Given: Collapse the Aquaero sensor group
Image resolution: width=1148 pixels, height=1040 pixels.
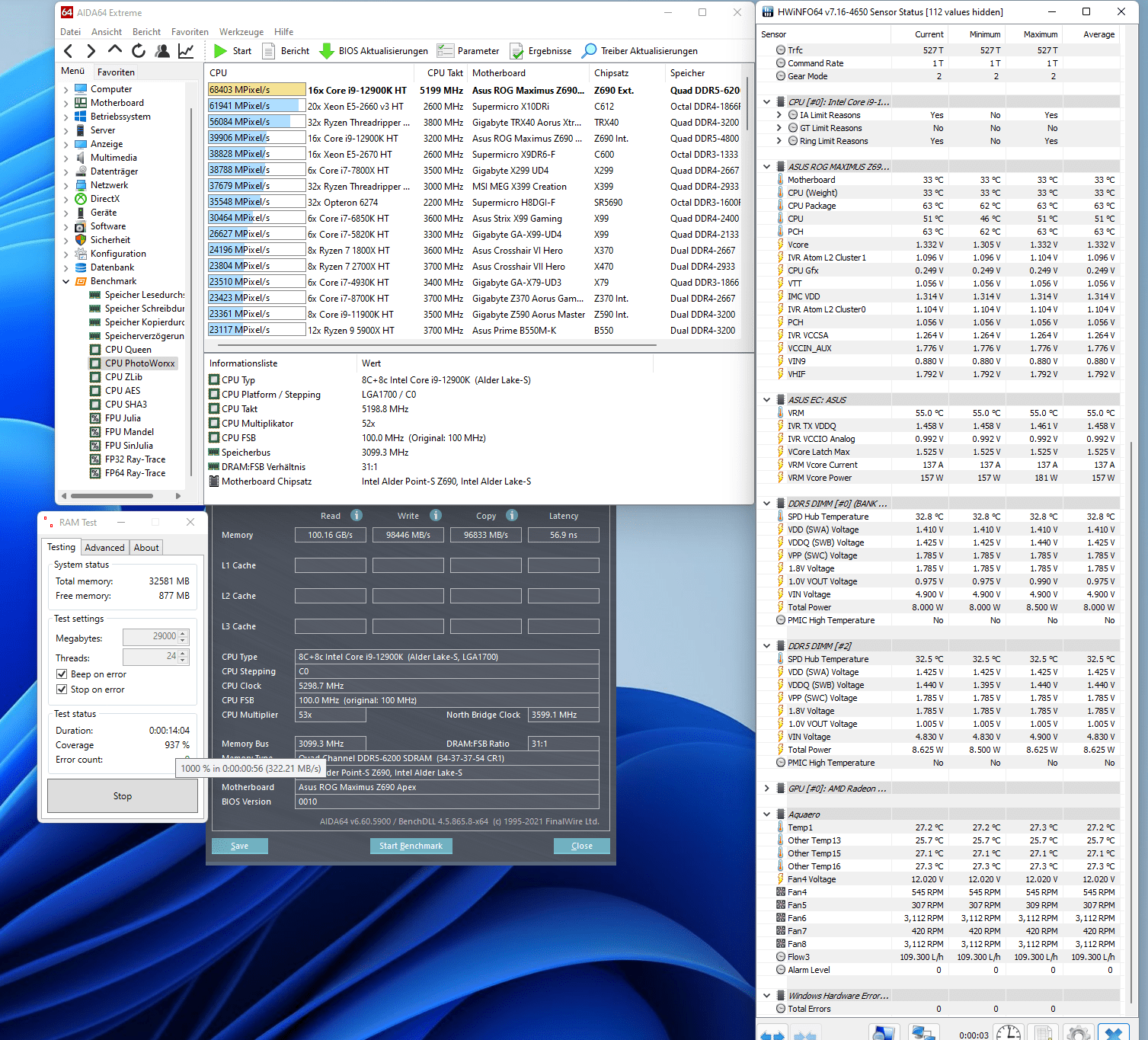Looking at the screenshot, I should [766, 814].
